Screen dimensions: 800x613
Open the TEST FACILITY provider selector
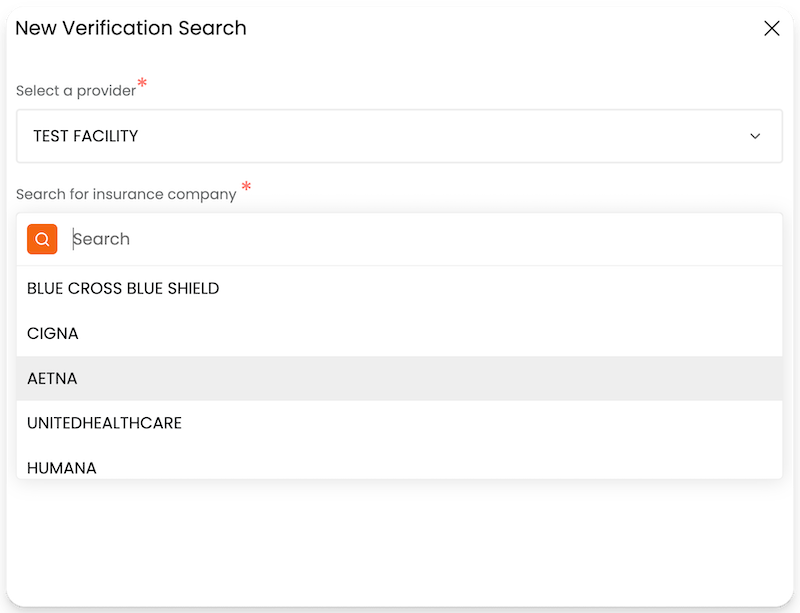click(x=399, y=136)
